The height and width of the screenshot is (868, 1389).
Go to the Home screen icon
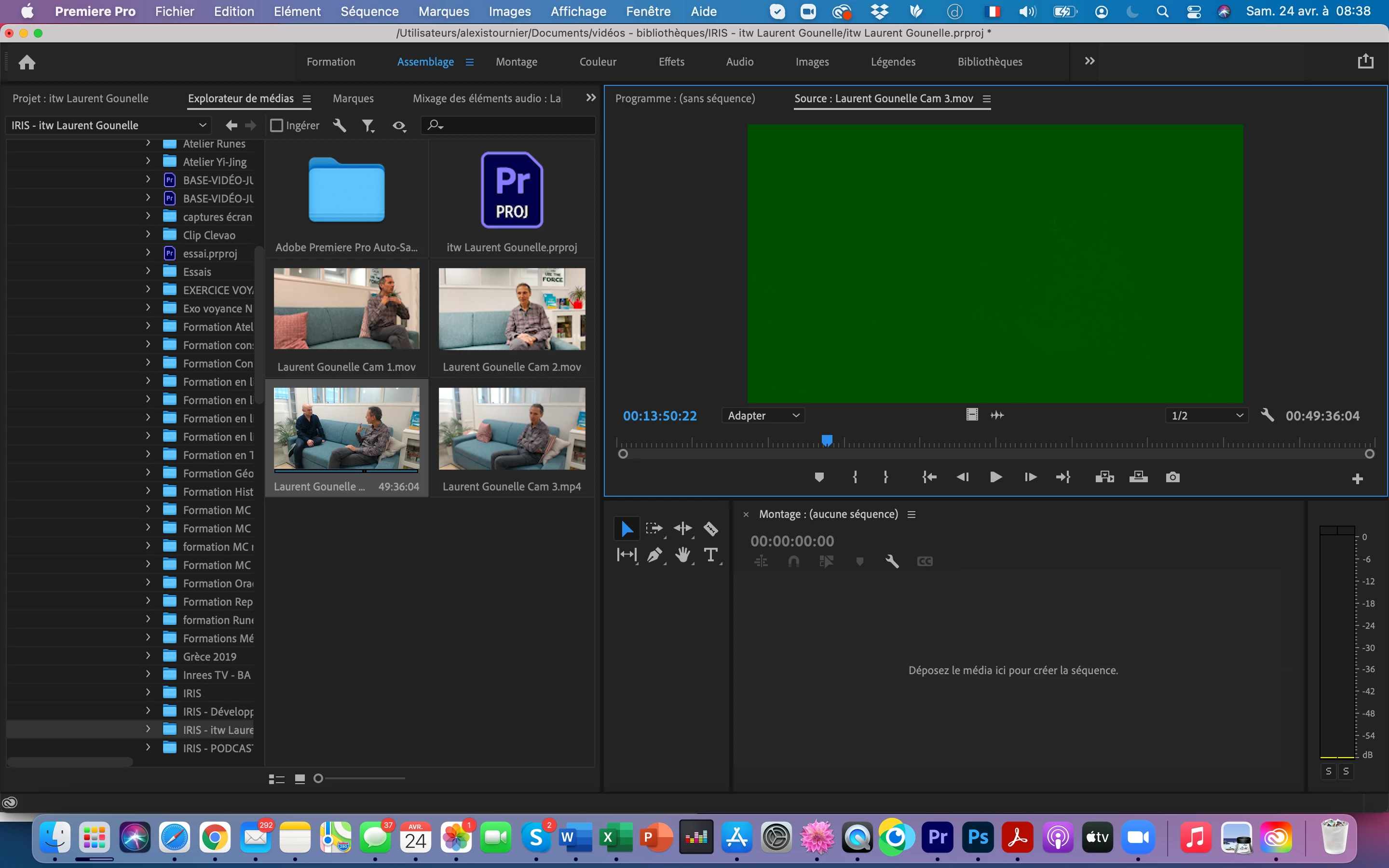pos(27,62)
